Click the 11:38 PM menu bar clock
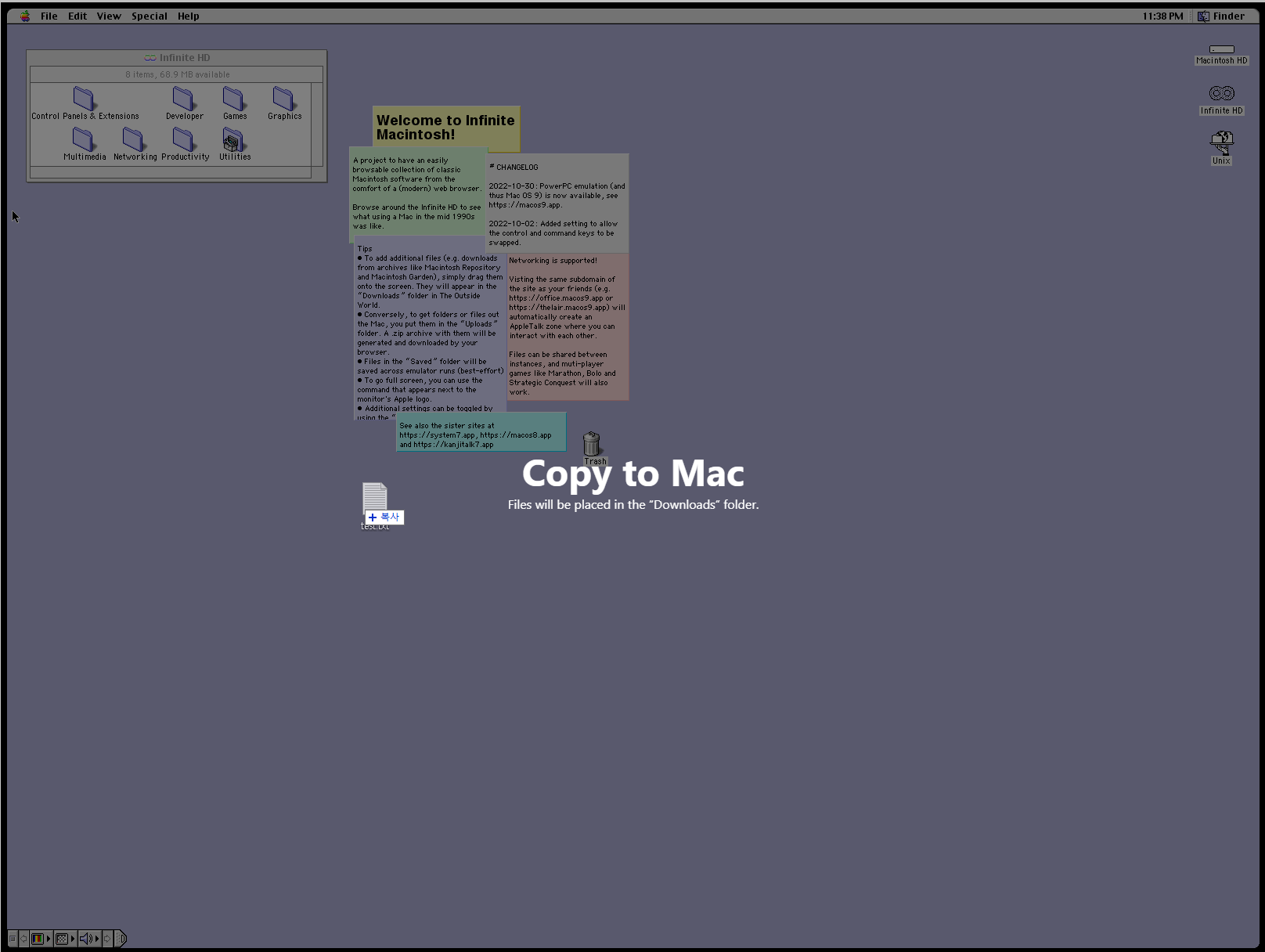Viewport: 1265px width, 952px height. 1162,16
